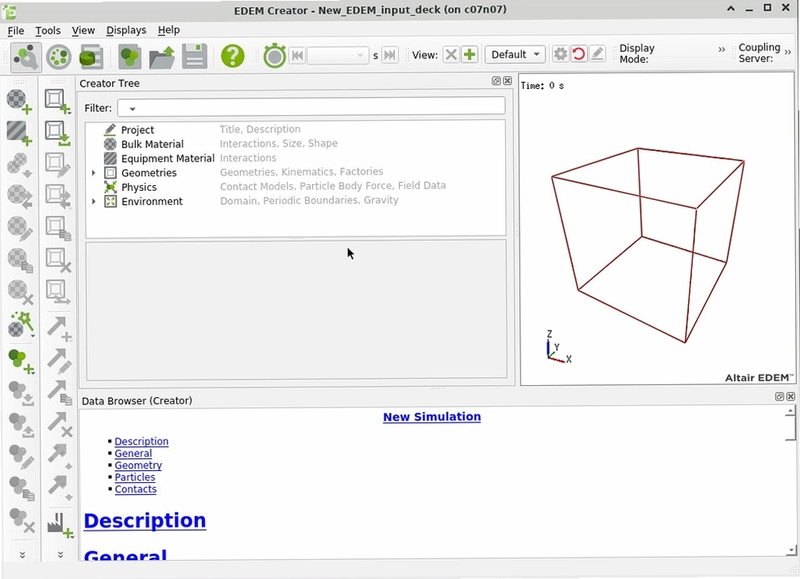Add factory with factory plus icon
800x579 pixels.
pyautogui.click(x=60, y=525)
